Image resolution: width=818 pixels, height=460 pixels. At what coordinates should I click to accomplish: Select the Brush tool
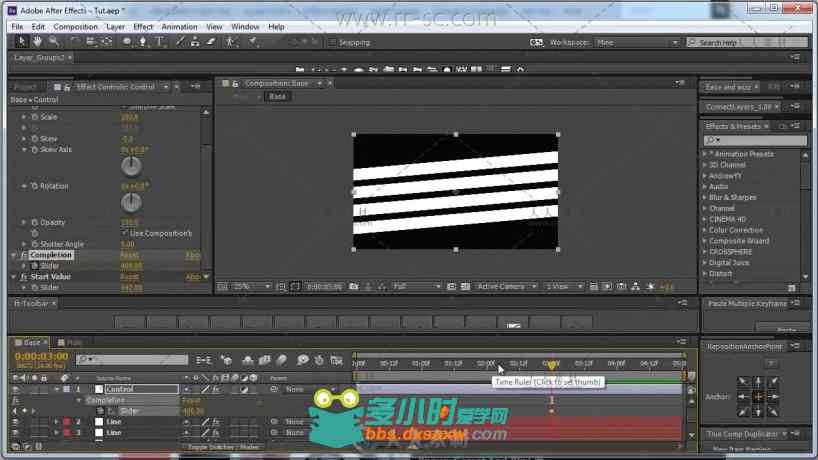(180, 42)
